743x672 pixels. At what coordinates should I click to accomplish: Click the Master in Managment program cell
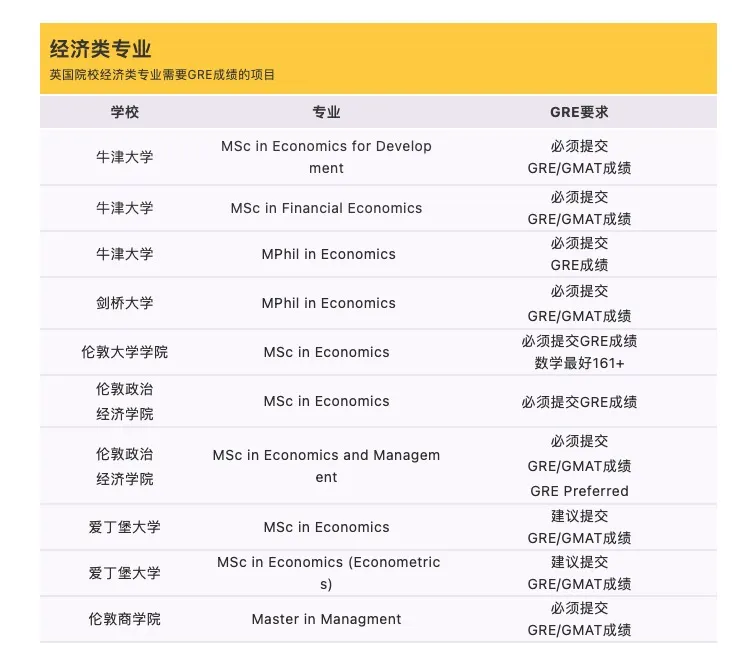326,619
